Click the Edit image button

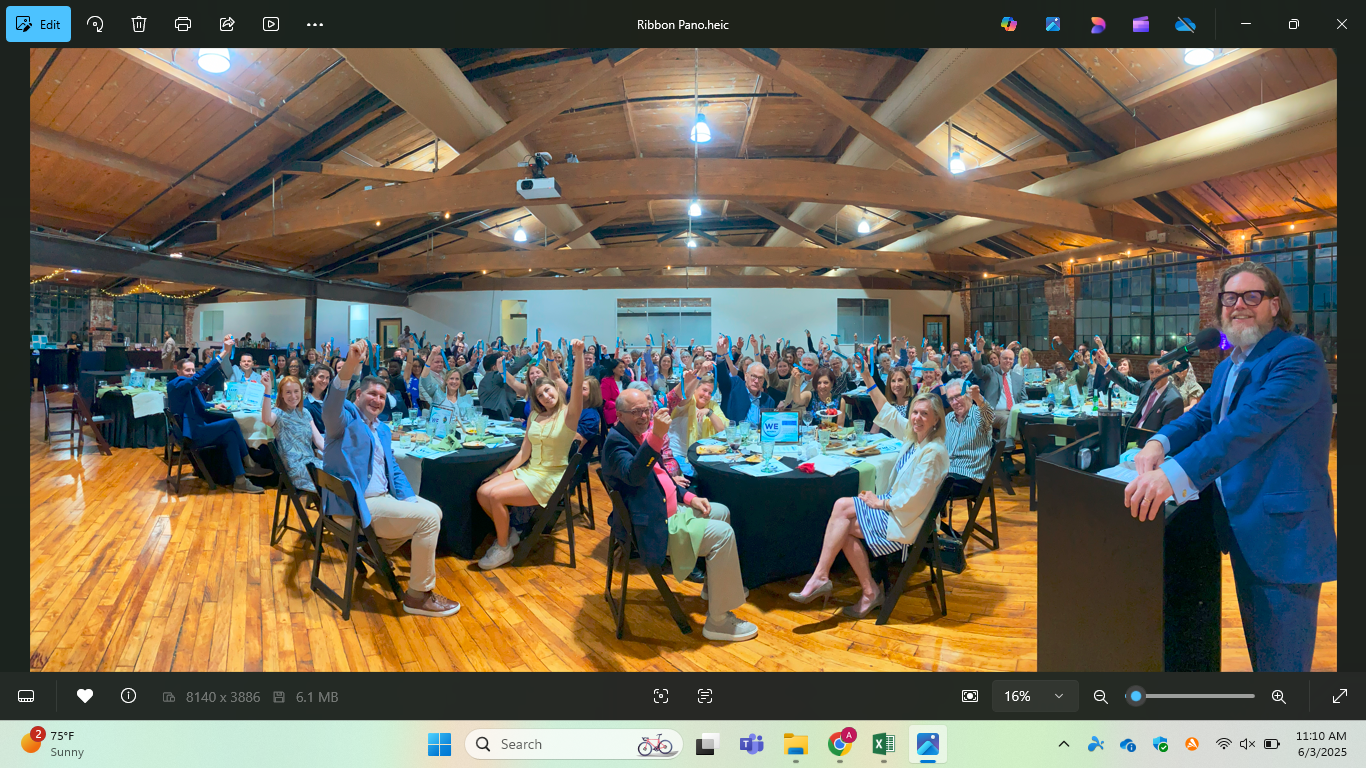coord(38,24)
